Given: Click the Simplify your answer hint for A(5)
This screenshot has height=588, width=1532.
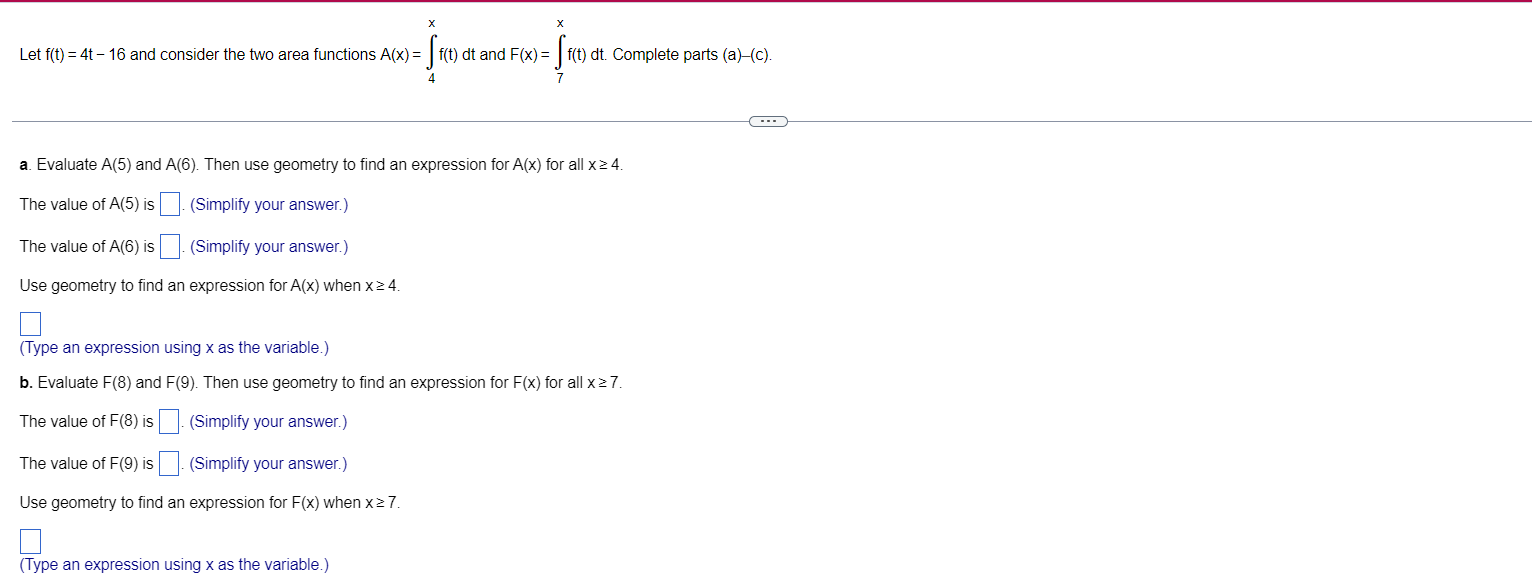Looking at the screenshot, I should [268, 204].
